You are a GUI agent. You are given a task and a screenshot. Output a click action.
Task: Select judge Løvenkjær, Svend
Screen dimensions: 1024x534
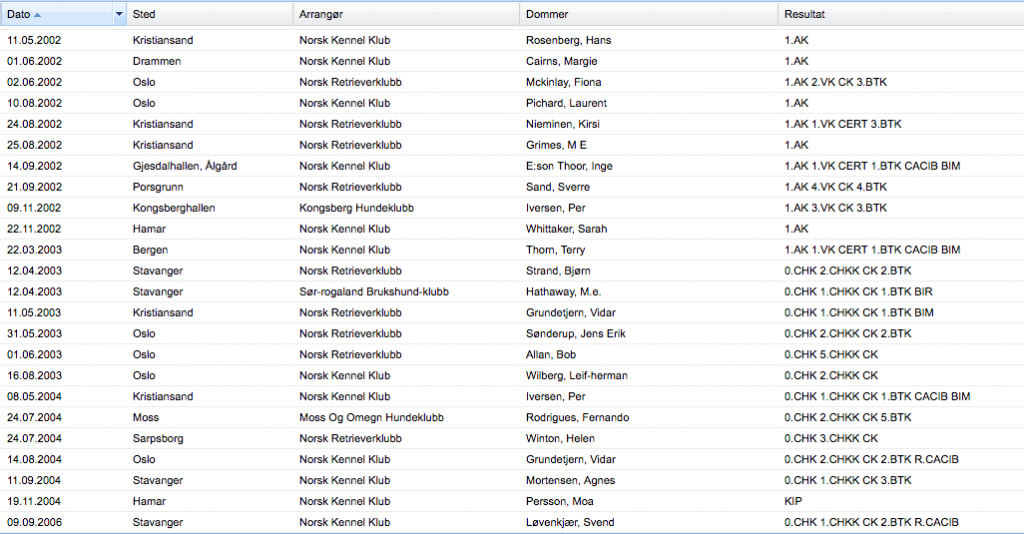point(570,522)
